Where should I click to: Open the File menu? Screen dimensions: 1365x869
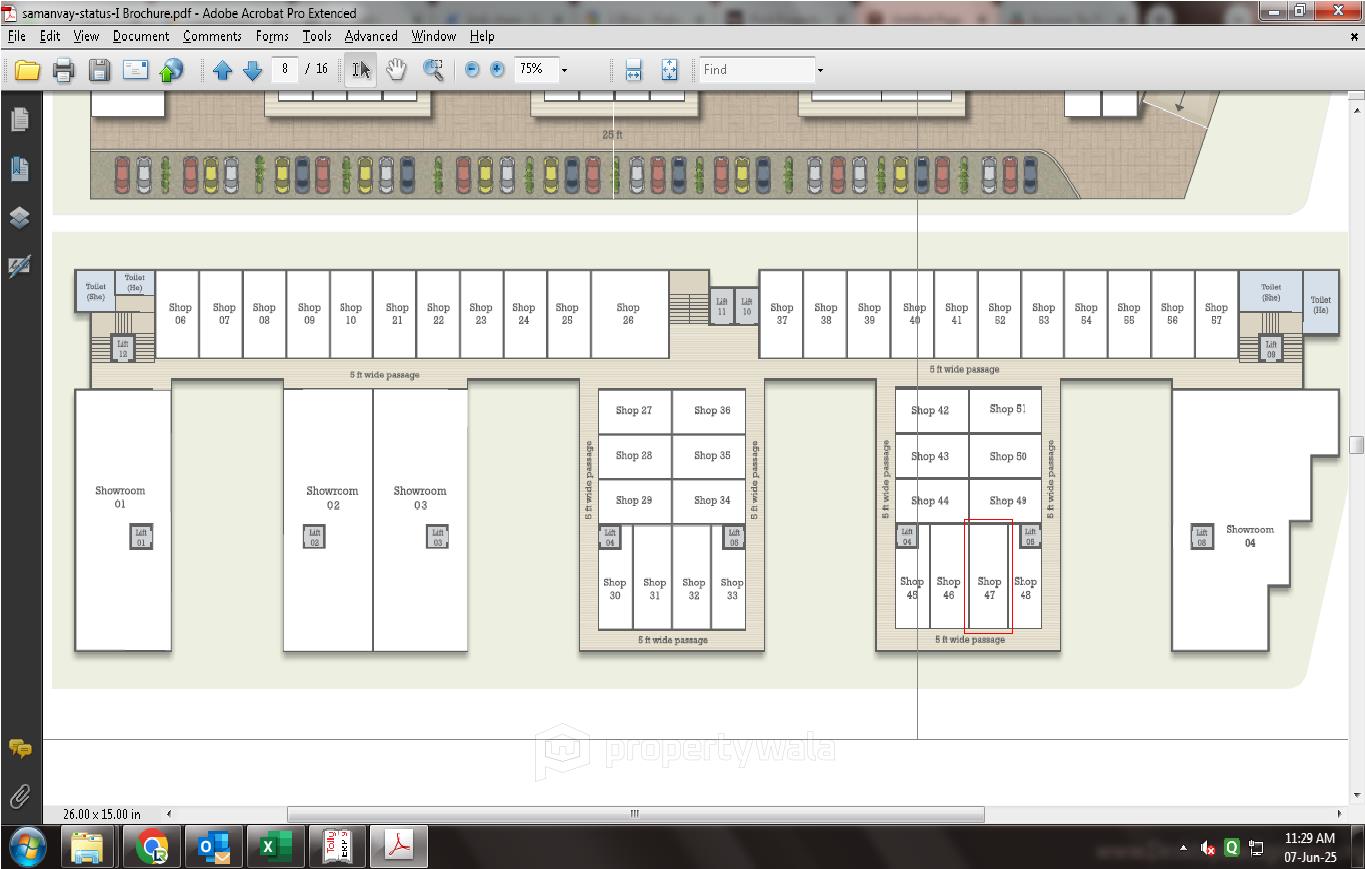[x=17, y=36]
